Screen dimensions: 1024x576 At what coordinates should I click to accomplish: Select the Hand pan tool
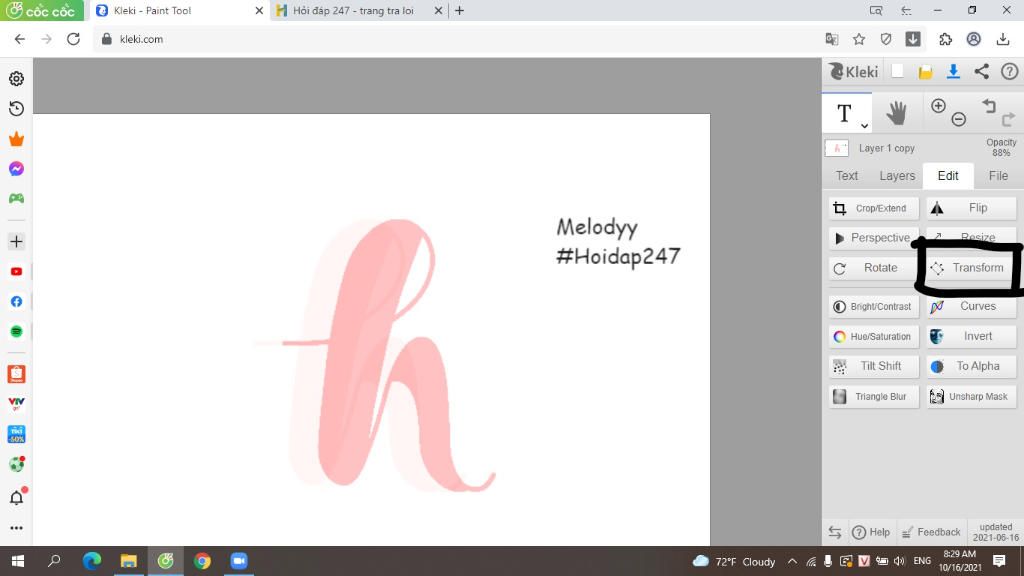(x=896, y=113)
